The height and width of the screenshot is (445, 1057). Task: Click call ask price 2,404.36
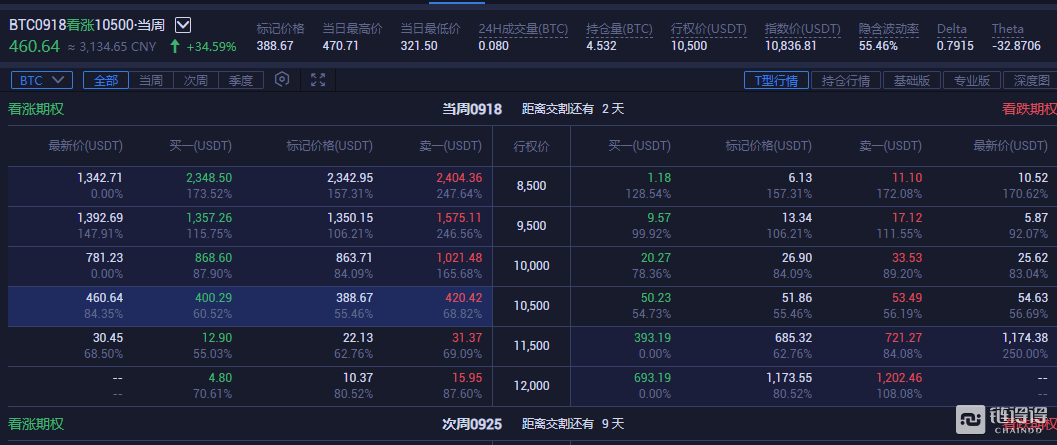click(x=458, y=178)
